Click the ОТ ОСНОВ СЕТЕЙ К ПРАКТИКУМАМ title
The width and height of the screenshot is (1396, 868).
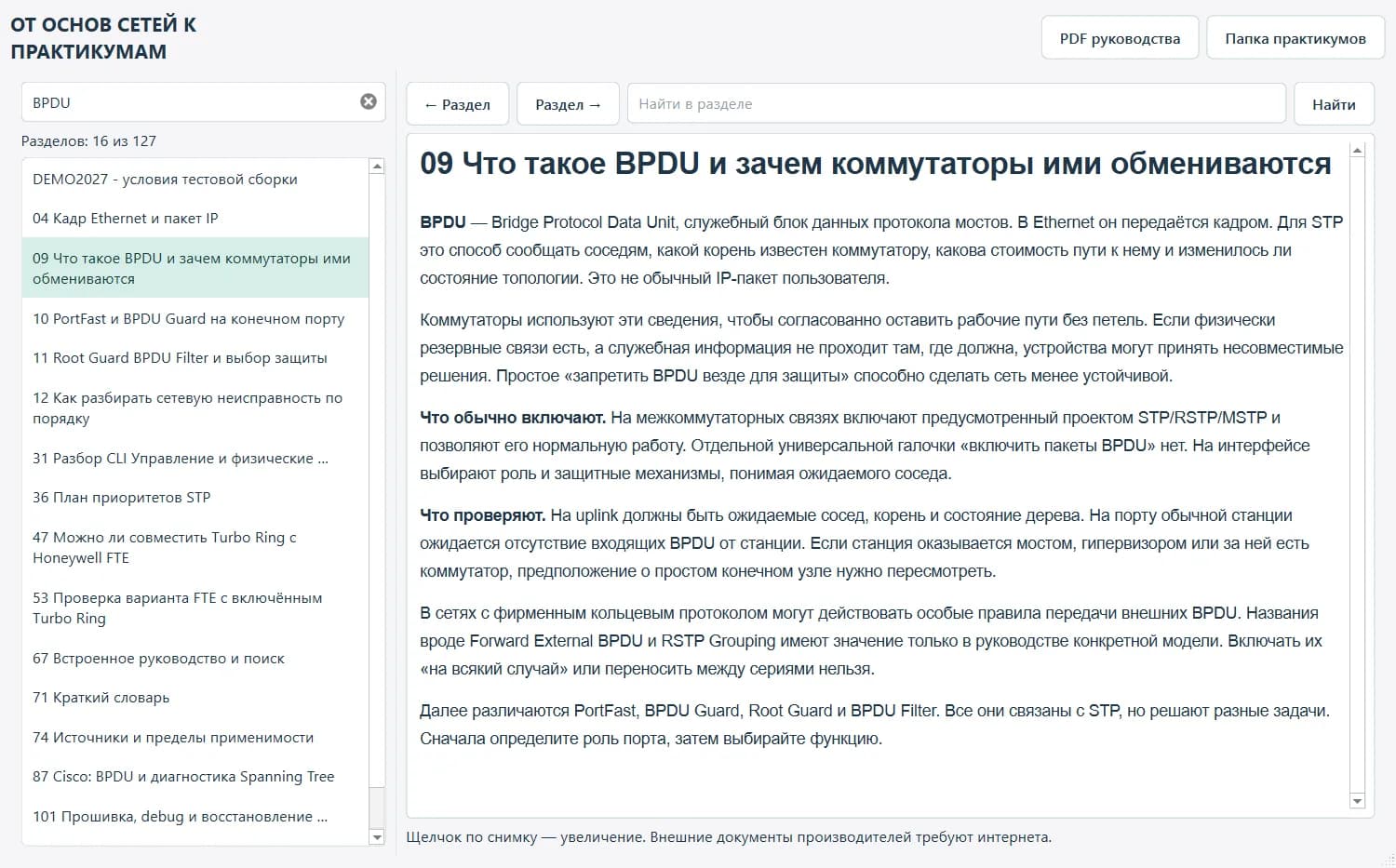point(103,38)
